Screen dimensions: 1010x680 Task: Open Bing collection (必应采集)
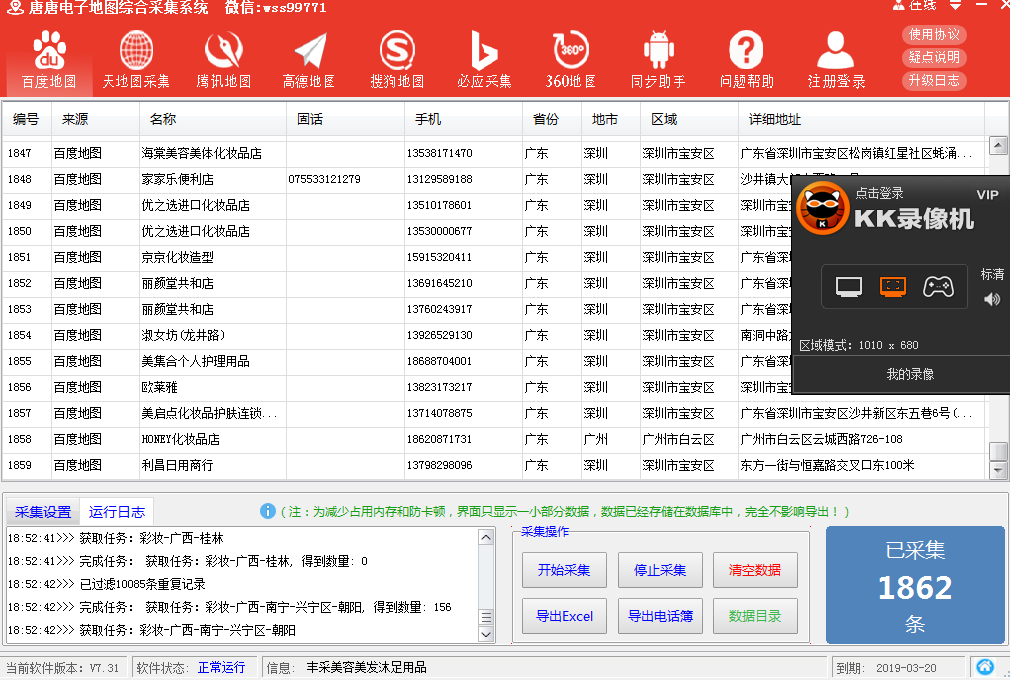click(484, 60)
